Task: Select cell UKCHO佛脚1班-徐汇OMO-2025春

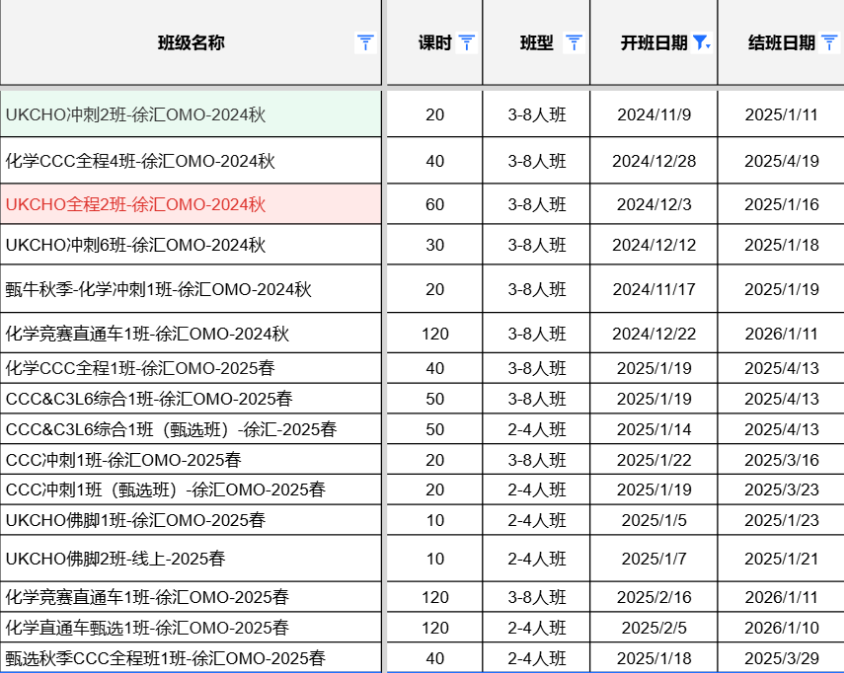Action: [191, 520]
